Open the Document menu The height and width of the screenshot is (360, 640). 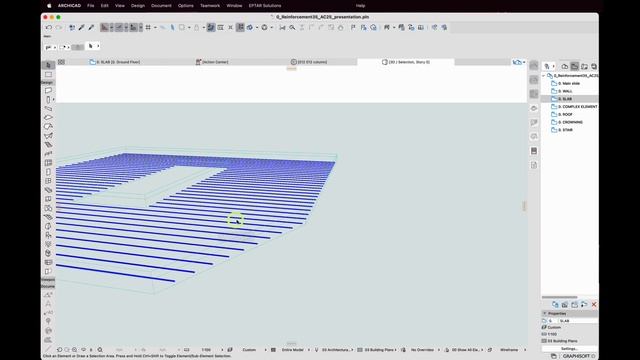pyautogui.click(x=161, y=6)
